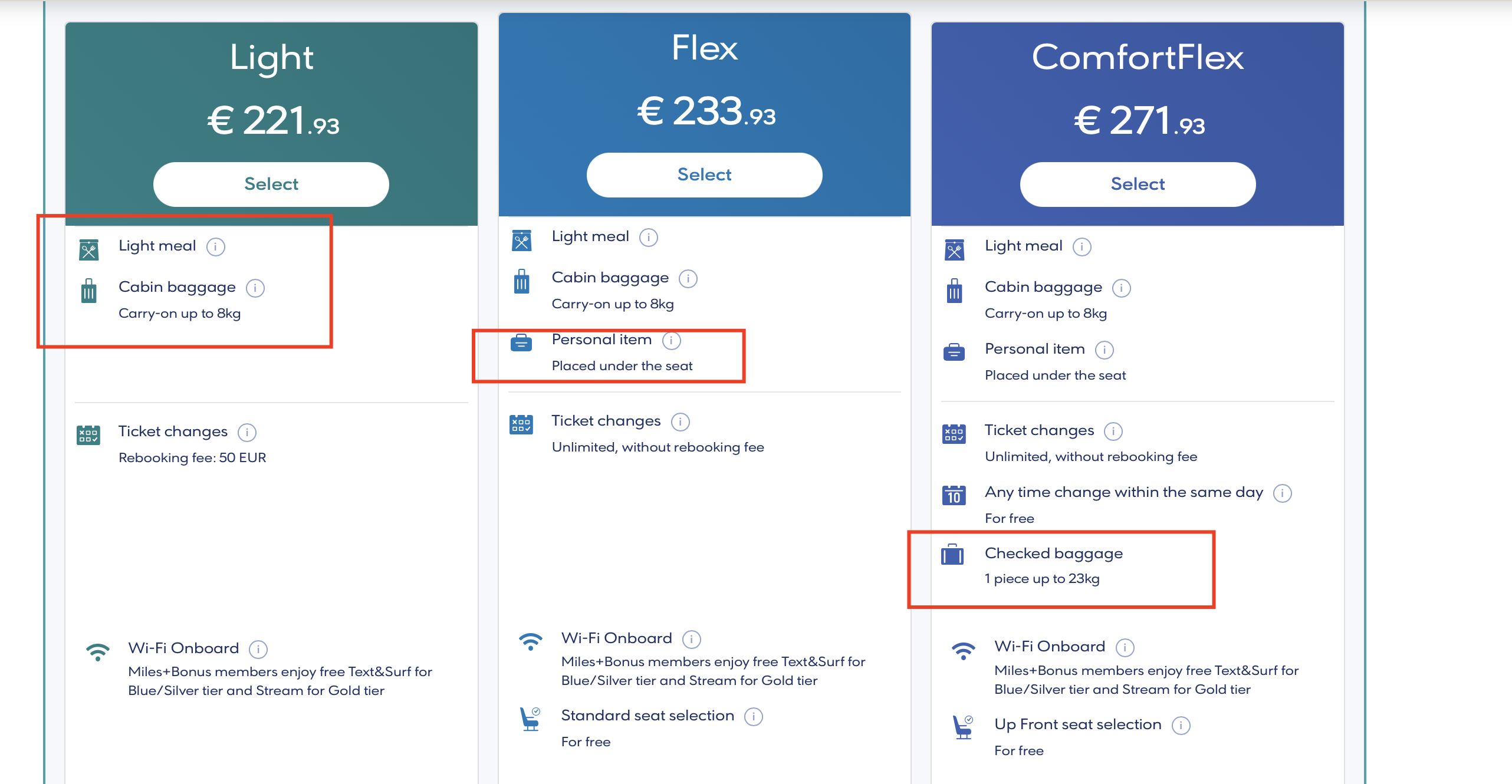Open Ticket changes info in ComfortFlex fare
This screenshot has height=784, width=1512.
1113,431
